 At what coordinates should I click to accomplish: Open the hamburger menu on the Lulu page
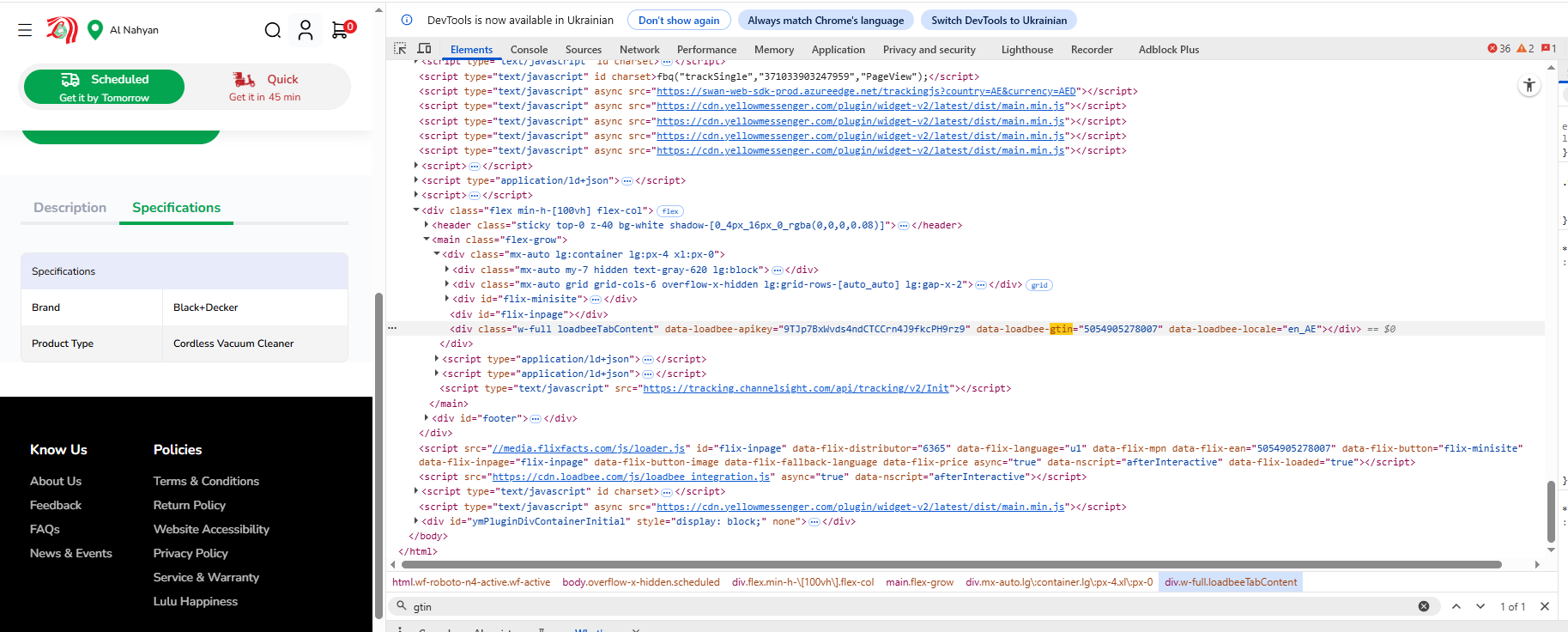pyautogui.click(x=25, y=30)
